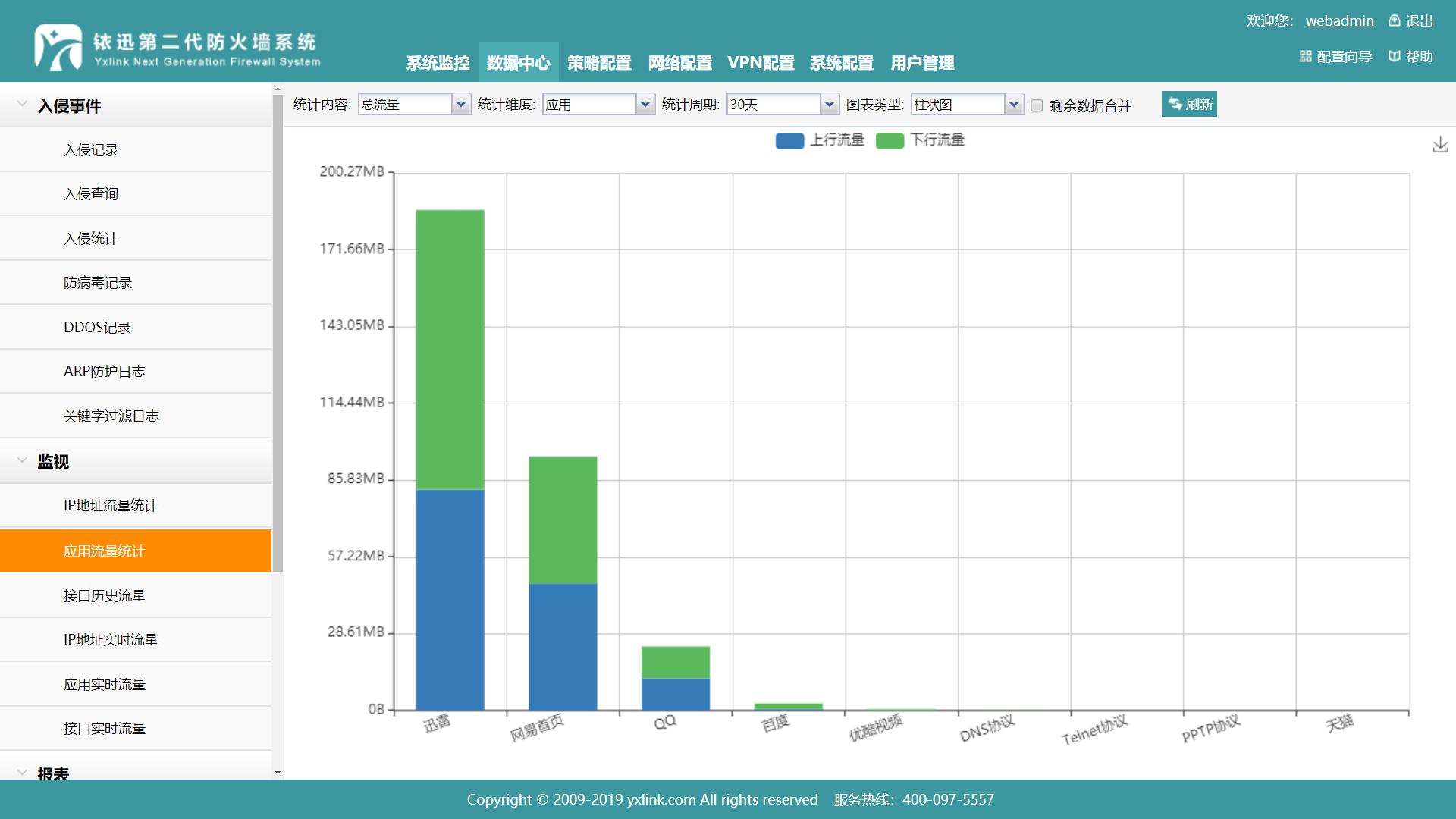The height and width of the screenshot is (819, 1456).
Task: Open 应用实时流量 in sidebar
Action: point(136,685)
